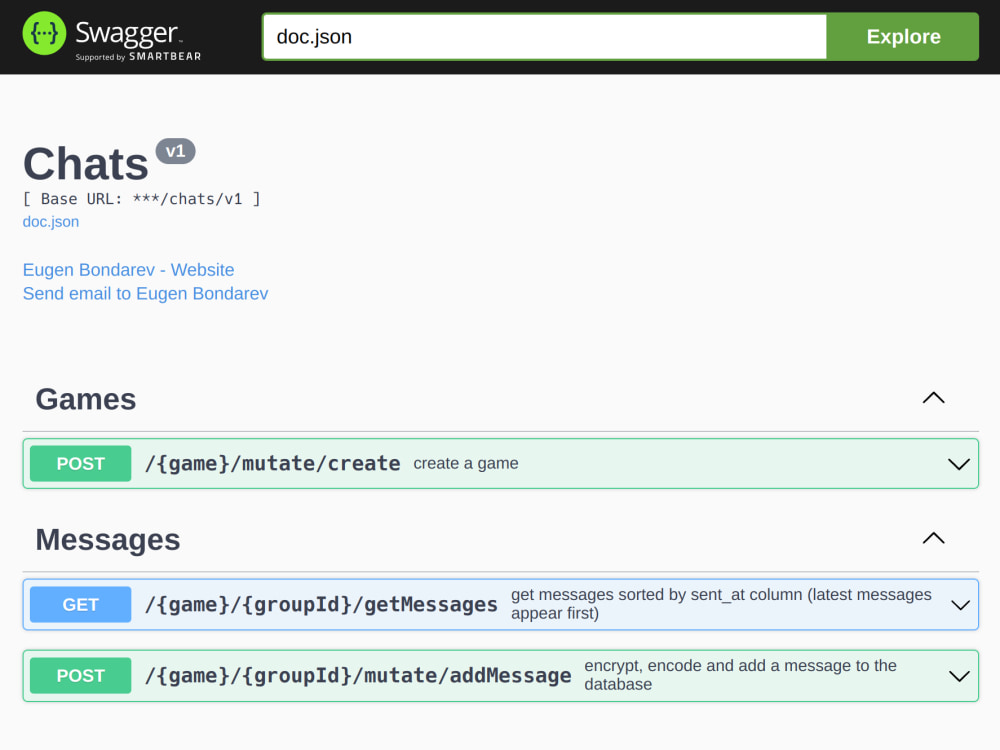Image resolution: width=1000 pixels, height=750 pixels.
Task: Click the blue GET badge on getMessages endpoint
Action: click(80, 604)
